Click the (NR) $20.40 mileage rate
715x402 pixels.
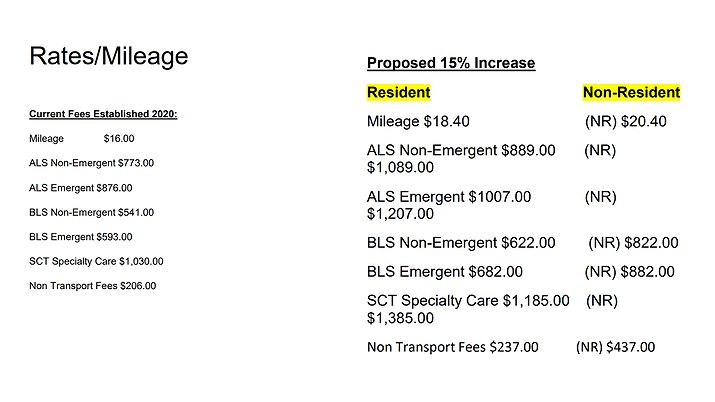625,122
